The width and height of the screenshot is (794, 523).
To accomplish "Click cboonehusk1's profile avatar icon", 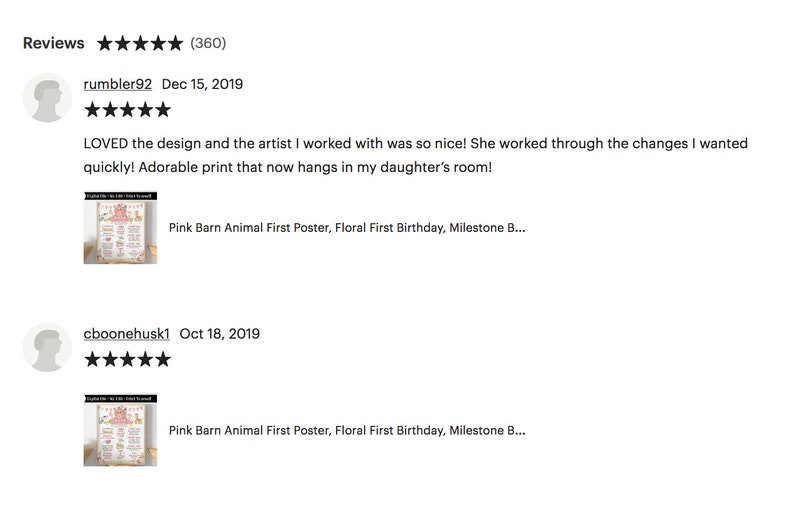I will coord(47,347).
